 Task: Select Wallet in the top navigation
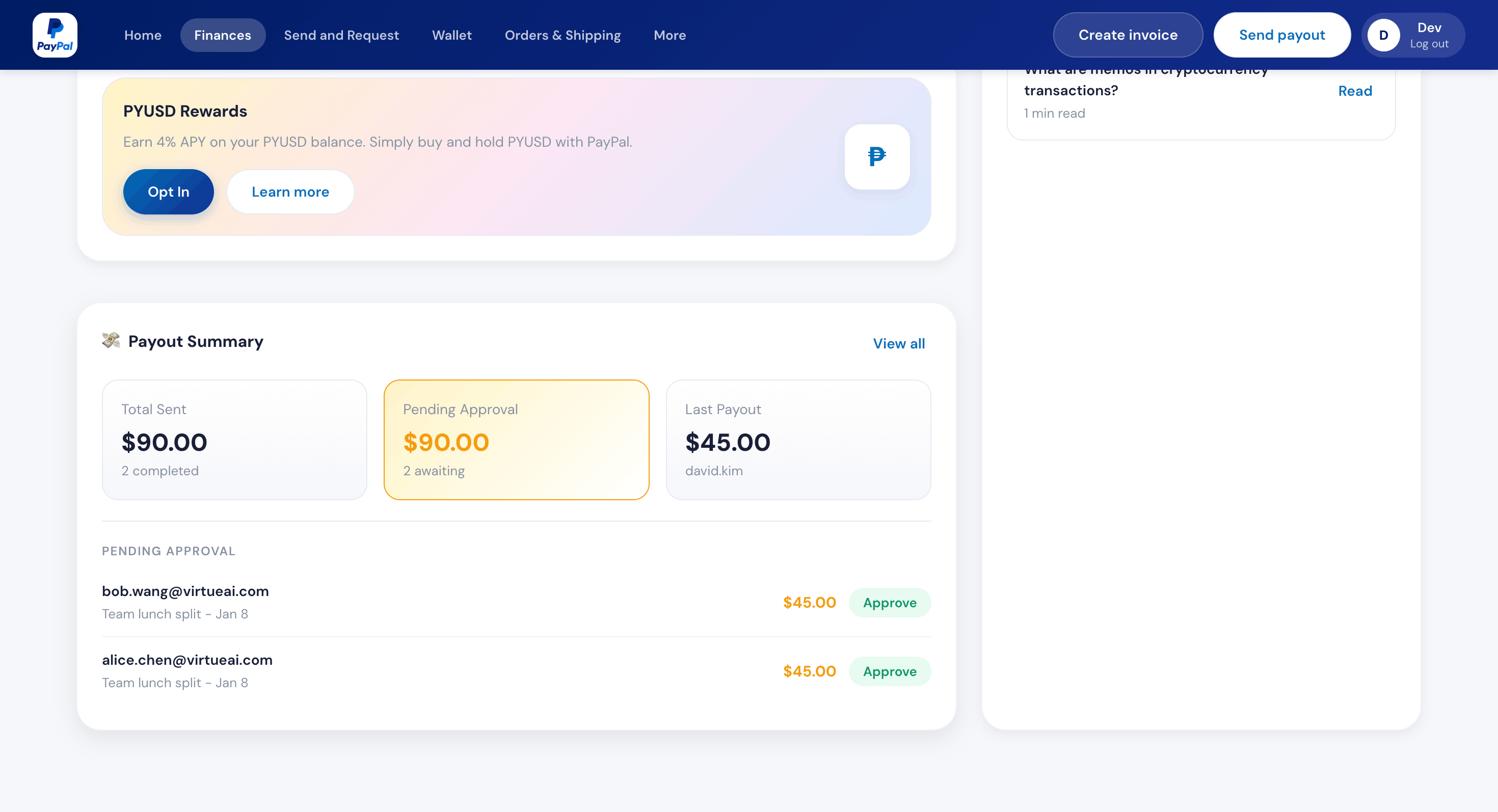452,35
